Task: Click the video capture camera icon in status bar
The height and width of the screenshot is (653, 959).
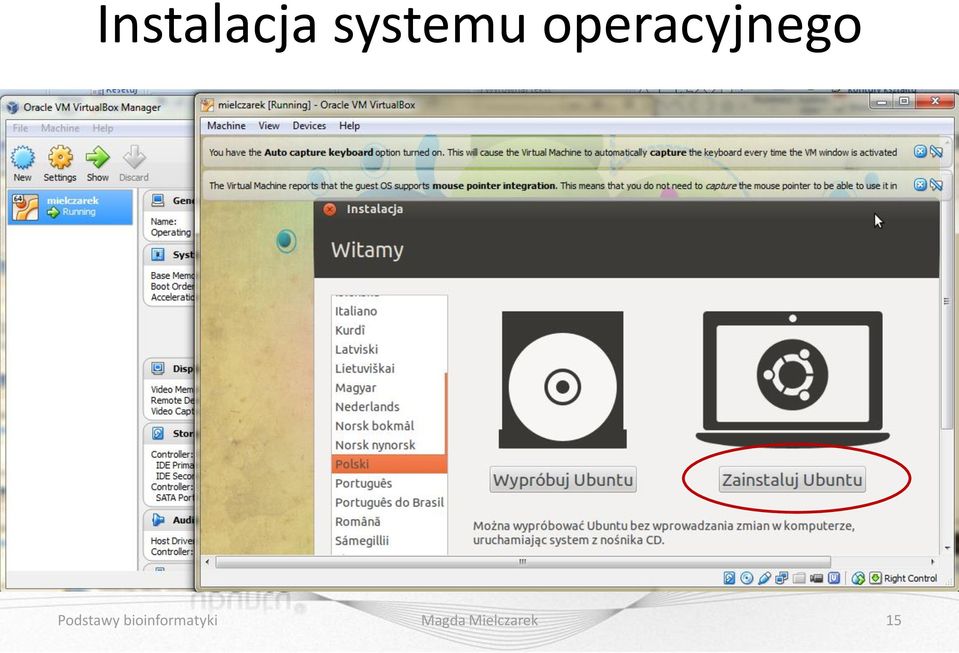Action: [x=816, y=578]
